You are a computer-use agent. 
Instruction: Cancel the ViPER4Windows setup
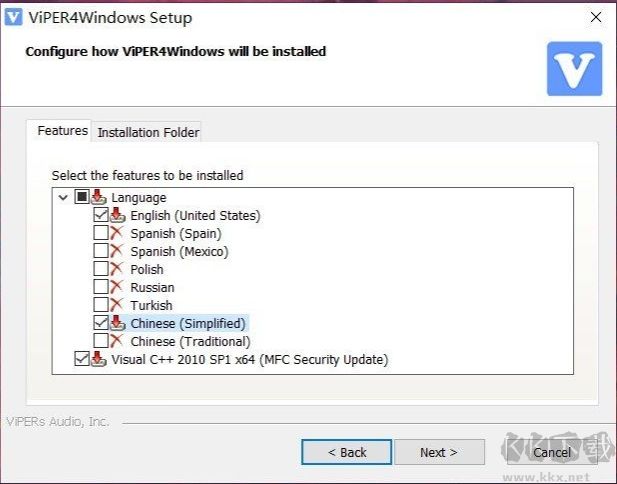pyautogui.click(x=551, y=452)
